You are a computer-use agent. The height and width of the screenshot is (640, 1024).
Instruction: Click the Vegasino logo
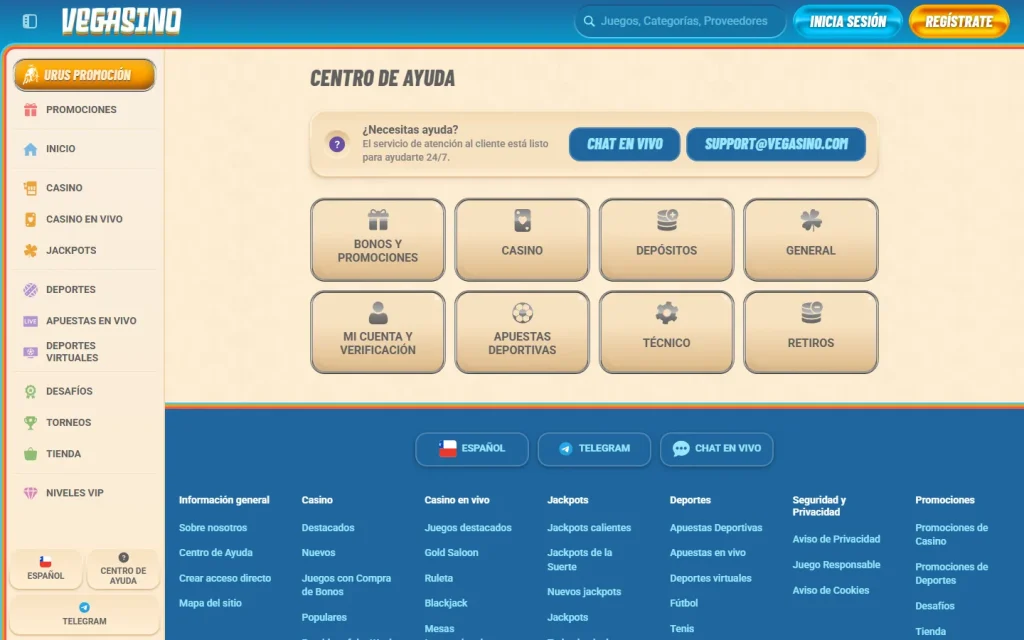pyautogui.click(x=121, y=22)
